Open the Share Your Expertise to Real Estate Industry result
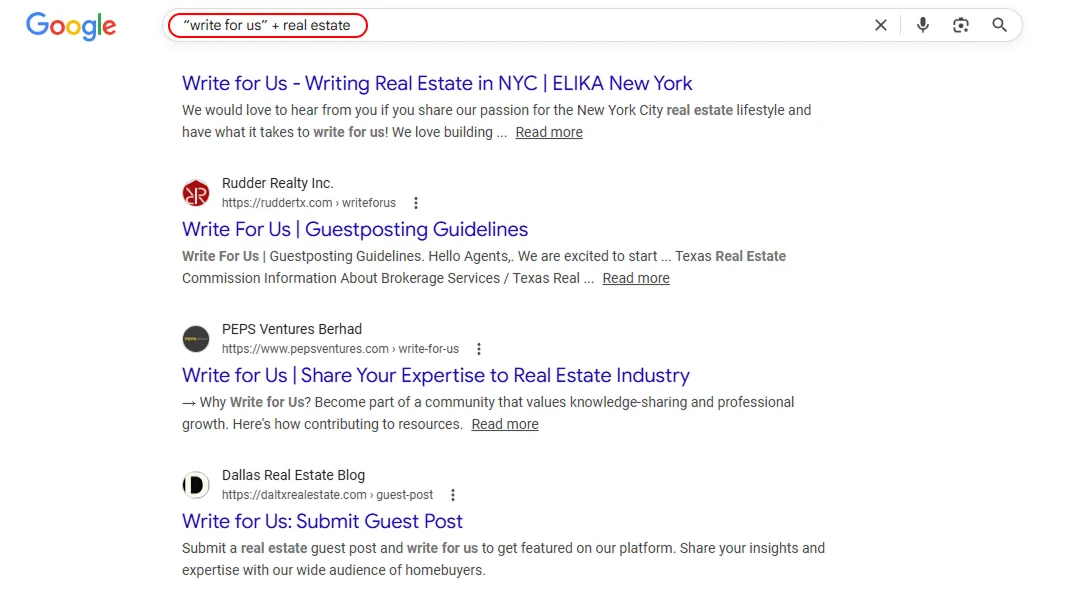Screen dimensions: 1065x590 [435, 375]
